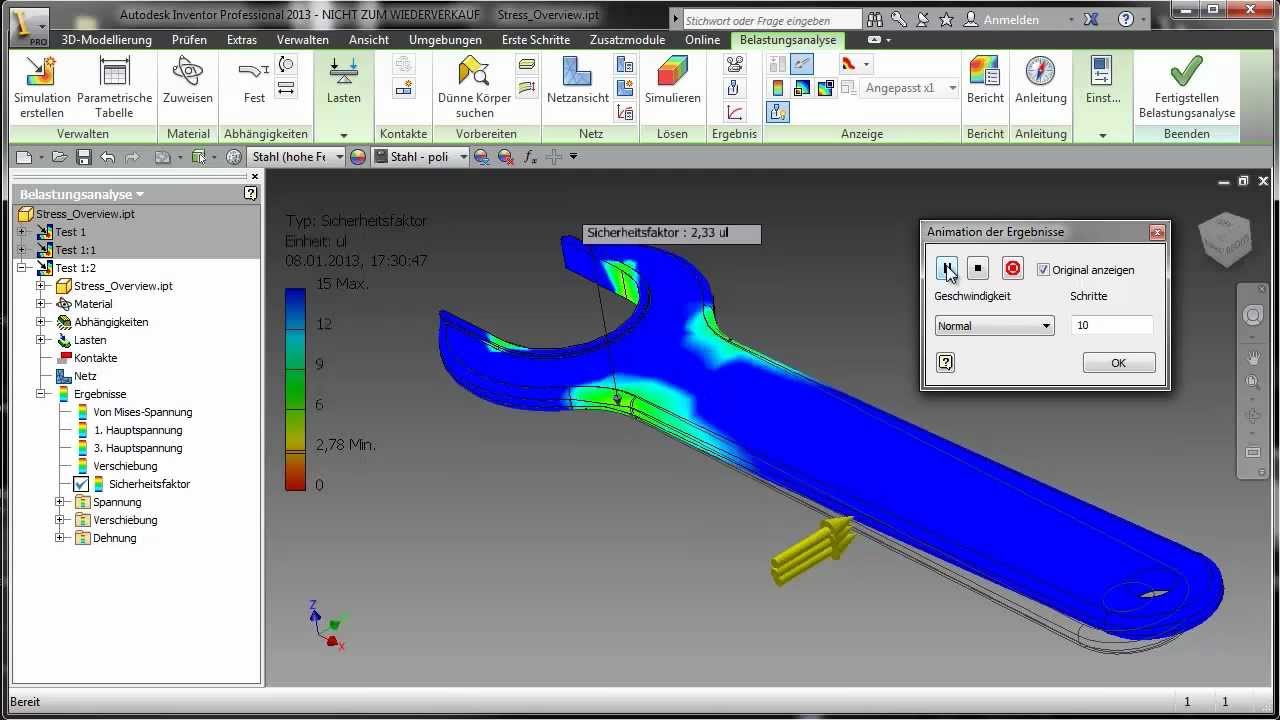This screenshot has height=720, width=1280.
Task: Open the Stahl (hohe Fe material dropdown
Action: click(296, 157)
